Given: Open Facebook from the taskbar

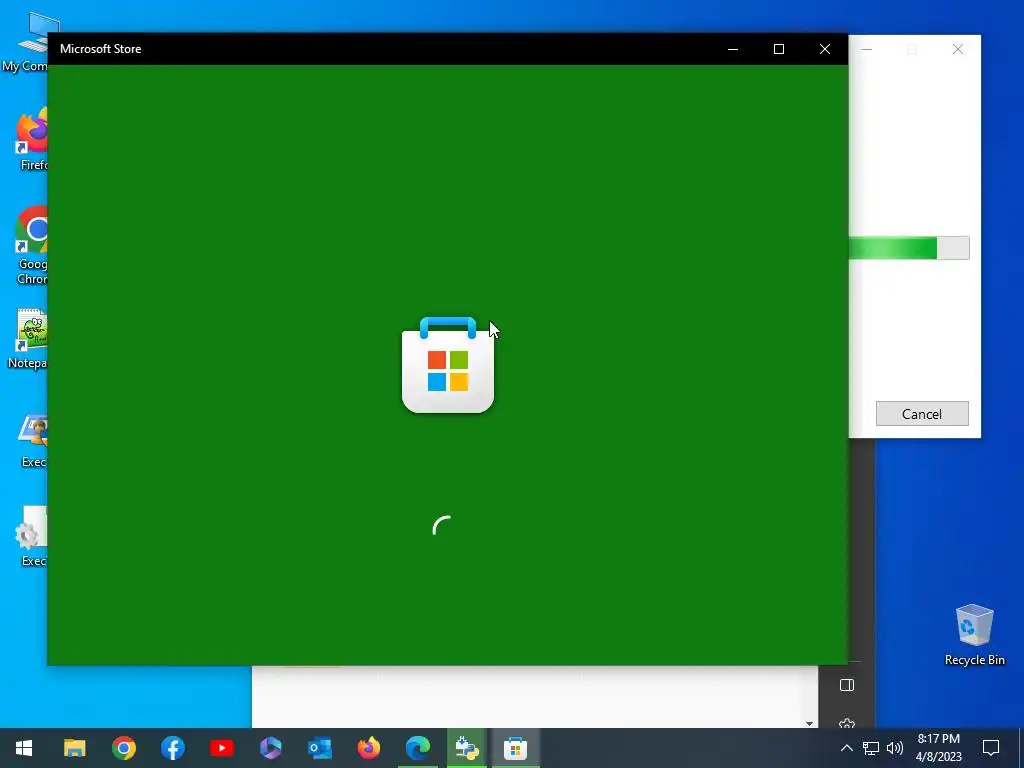Looking at the screenshot, I should pos(172,748).
